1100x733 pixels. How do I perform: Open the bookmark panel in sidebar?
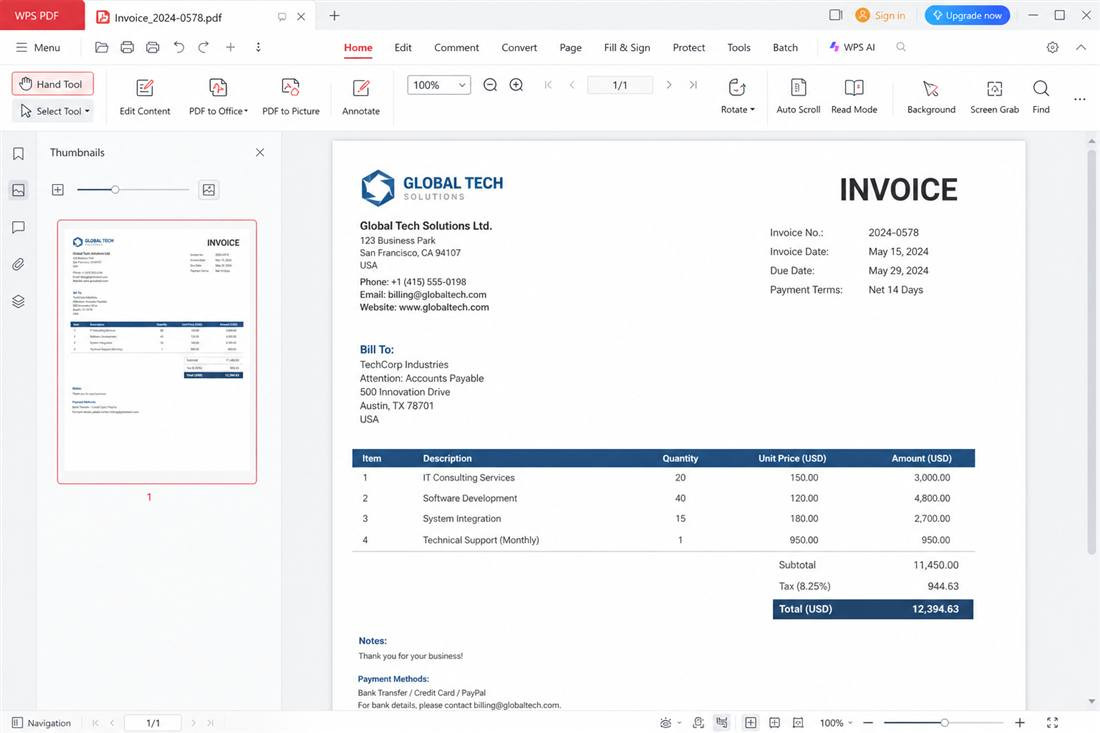pos(18,154)
